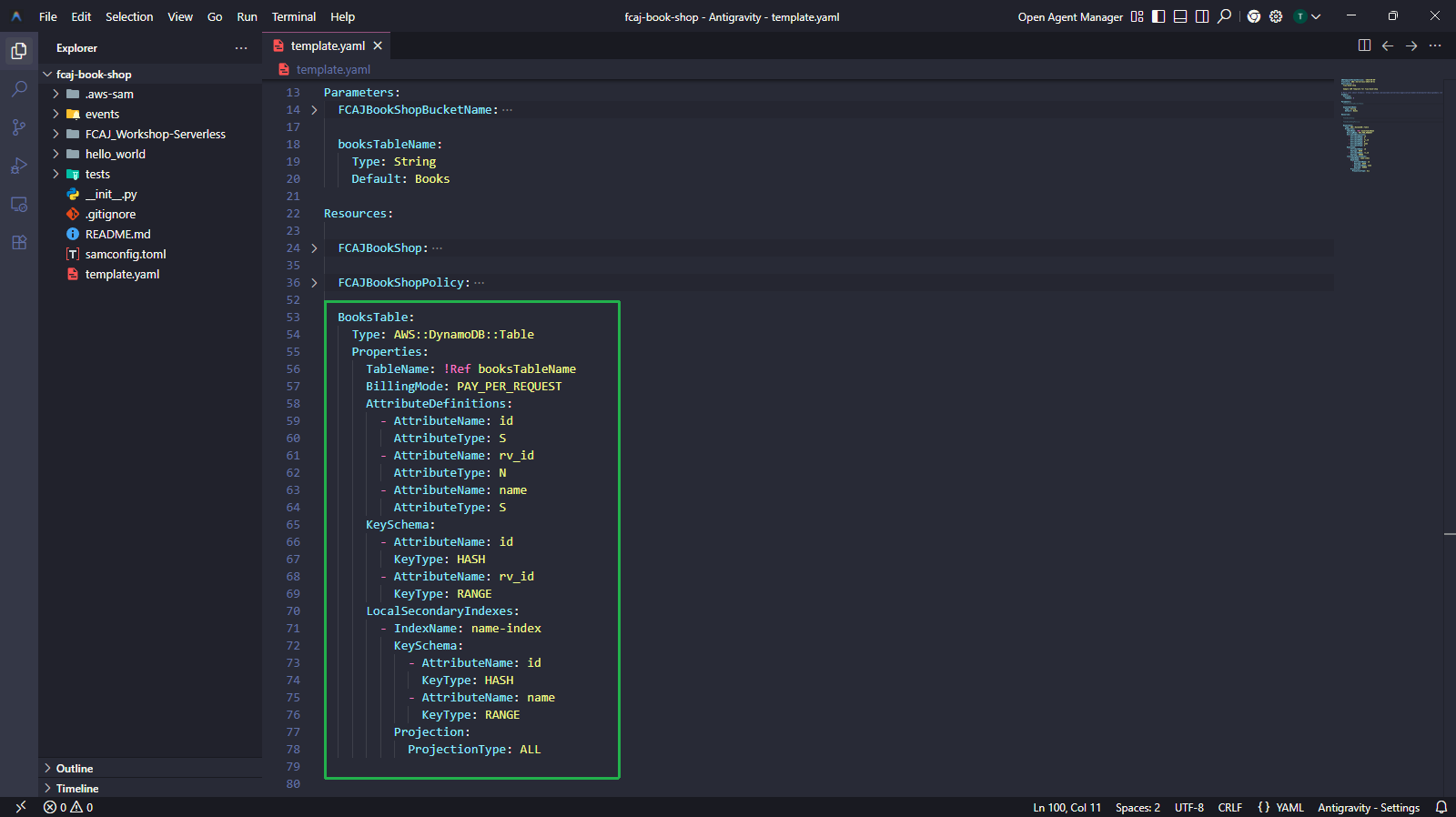Open the Go menu

coord(215,16)
